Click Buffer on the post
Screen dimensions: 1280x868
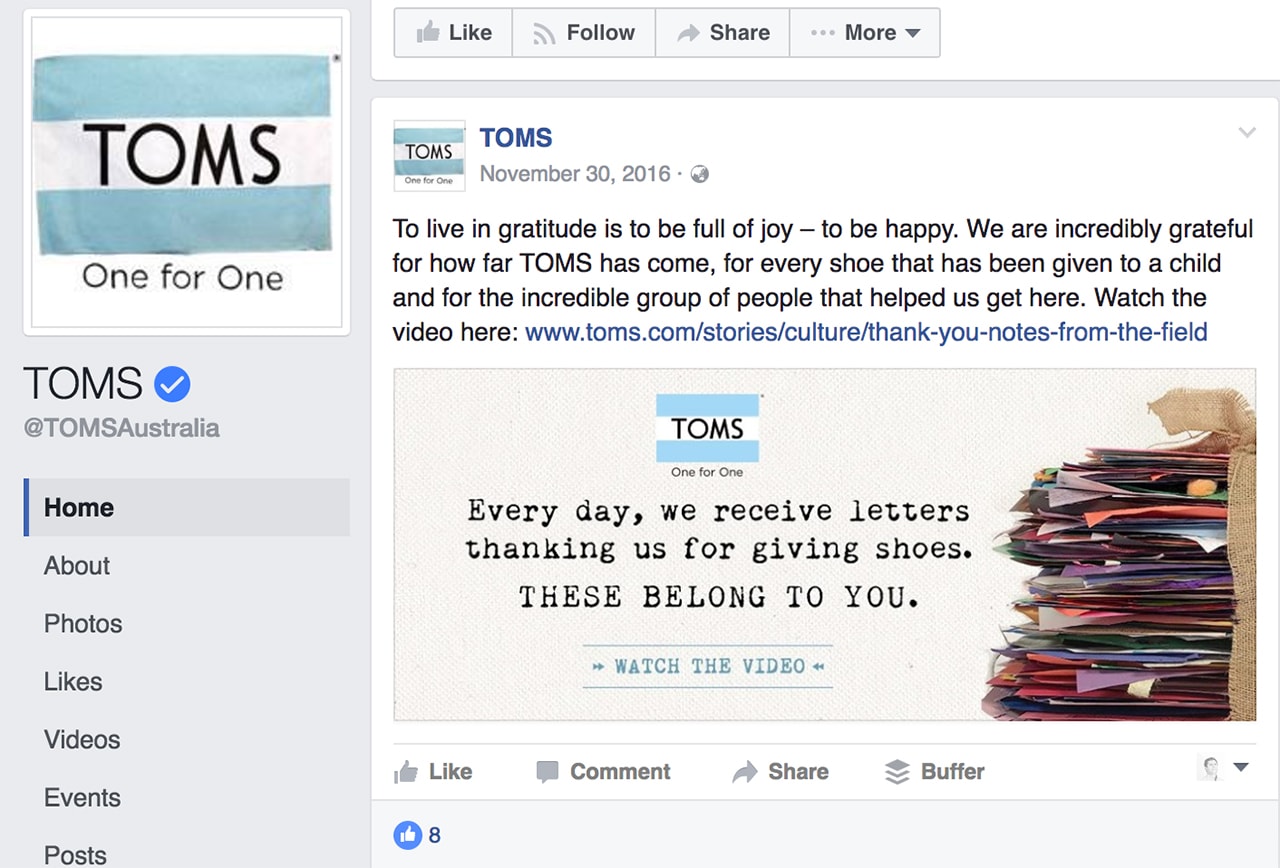tap(935, 771)
